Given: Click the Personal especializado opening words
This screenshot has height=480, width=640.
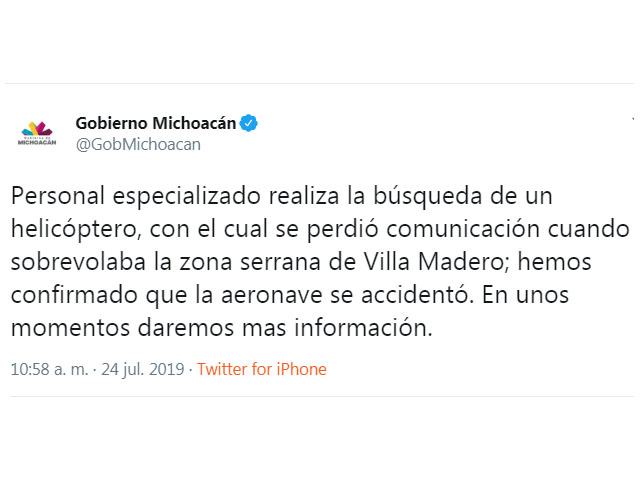Looking at the screenshot, I should (x=136, y=196).
